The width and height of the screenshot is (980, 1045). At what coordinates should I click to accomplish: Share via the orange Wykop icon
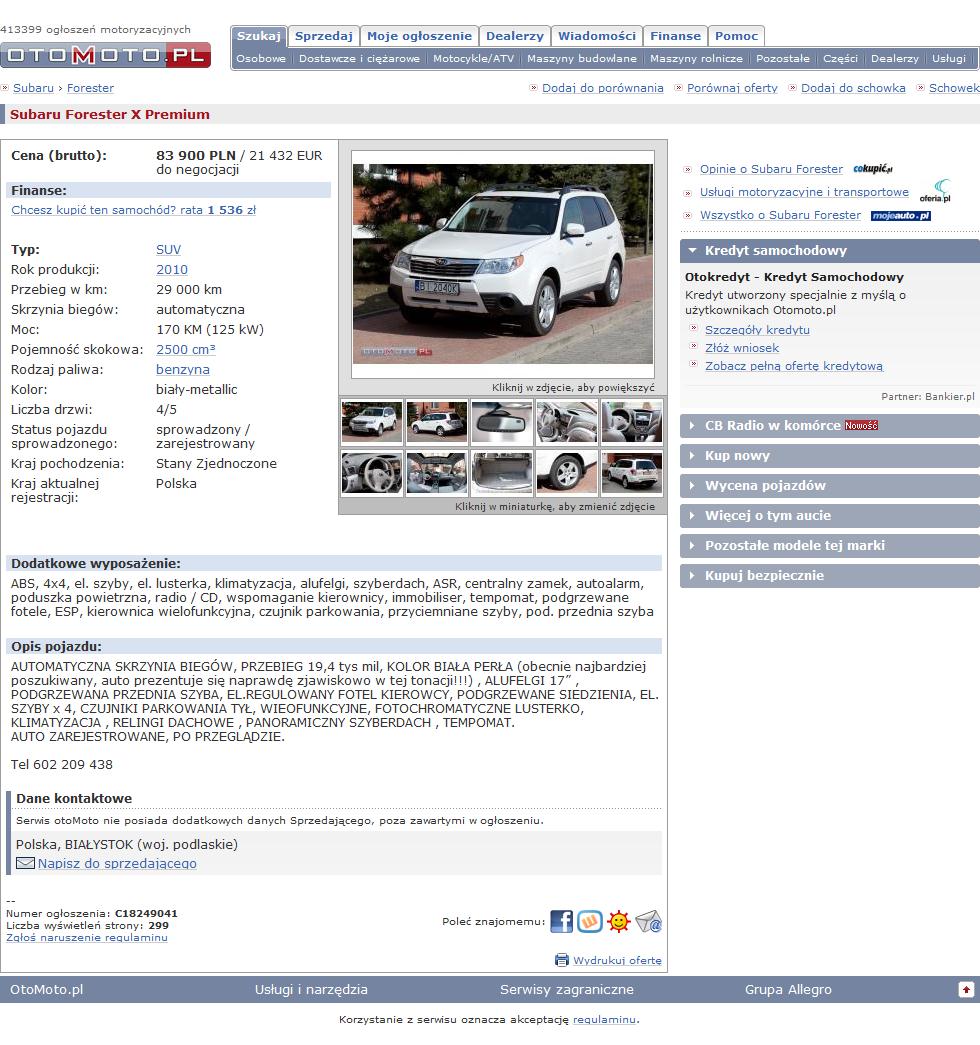tap(590, 922)
